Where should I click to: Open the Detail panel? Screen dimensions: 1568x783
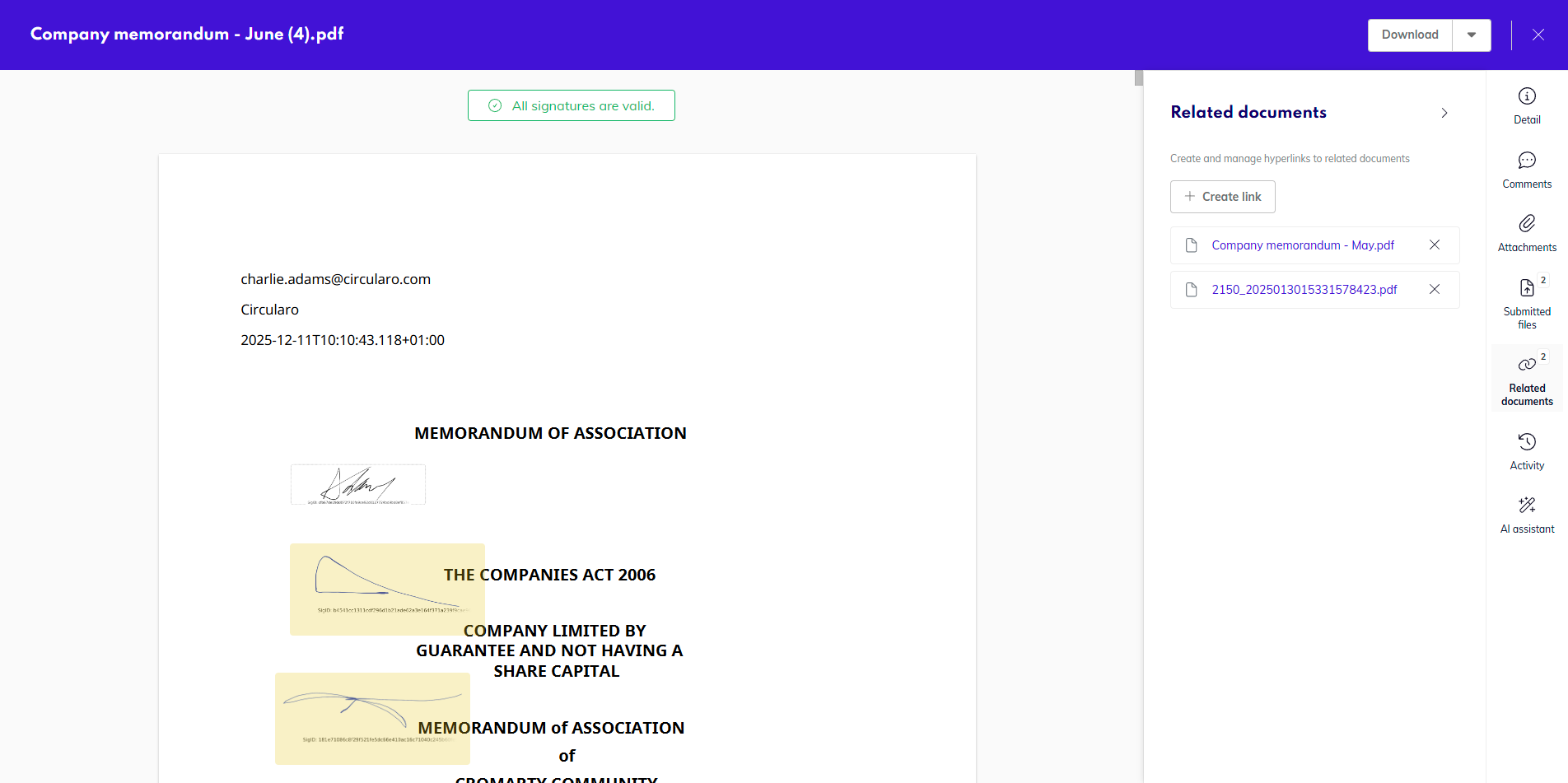pos(1527,105)
